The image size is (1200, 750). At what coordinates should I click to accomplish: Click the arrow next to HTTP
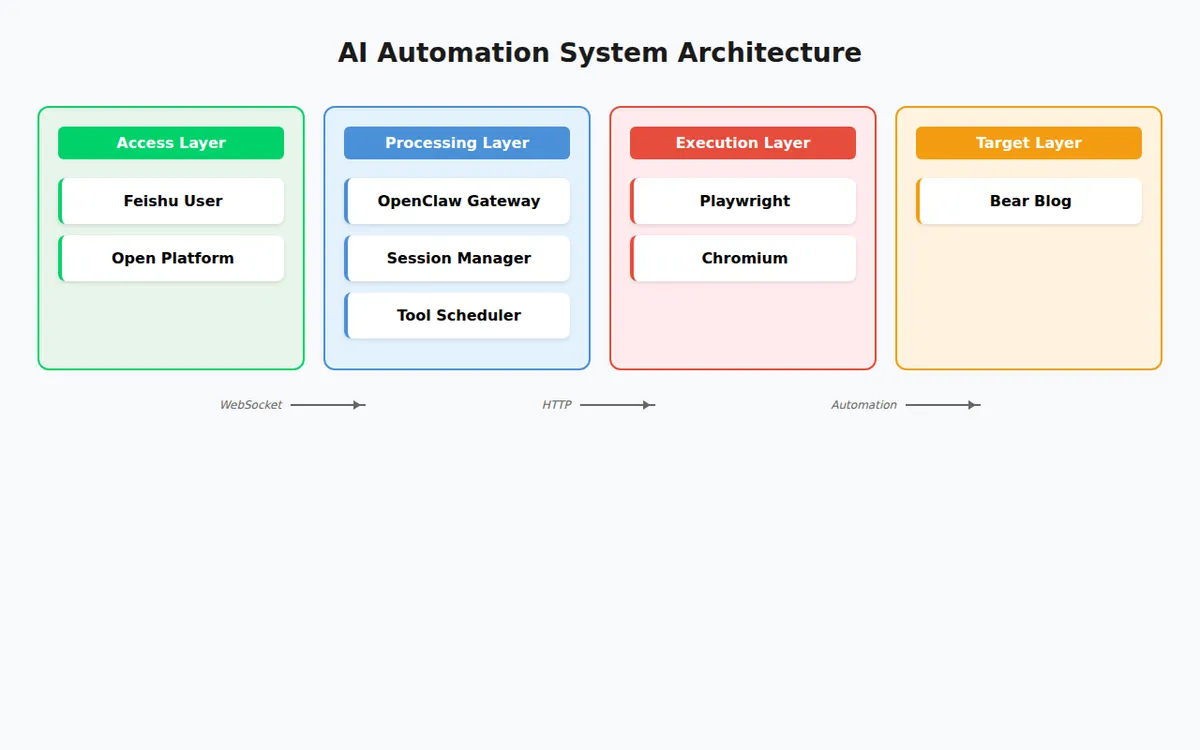click(x=617, y=405)
